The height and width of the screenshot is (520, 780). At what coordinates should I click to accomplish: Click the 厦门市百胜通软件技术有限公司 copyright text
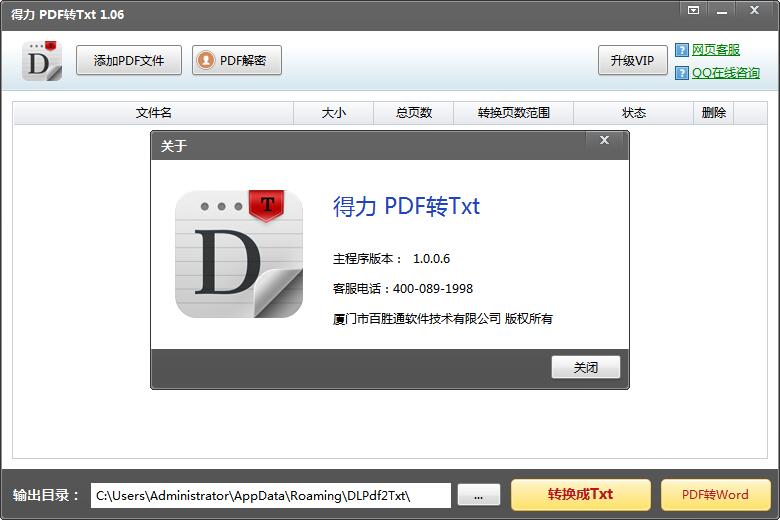tap(442, 318)
